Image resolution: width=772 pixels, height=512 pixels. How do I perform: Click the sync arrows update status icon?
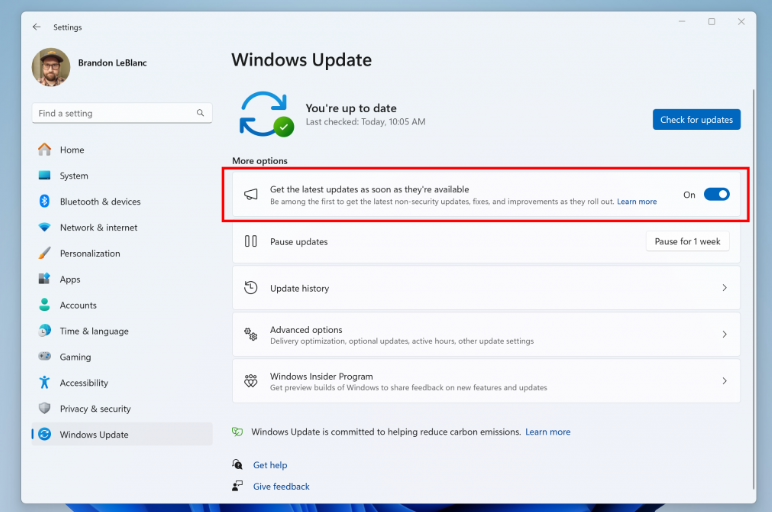pyautogui.click(x=266, y=114)
